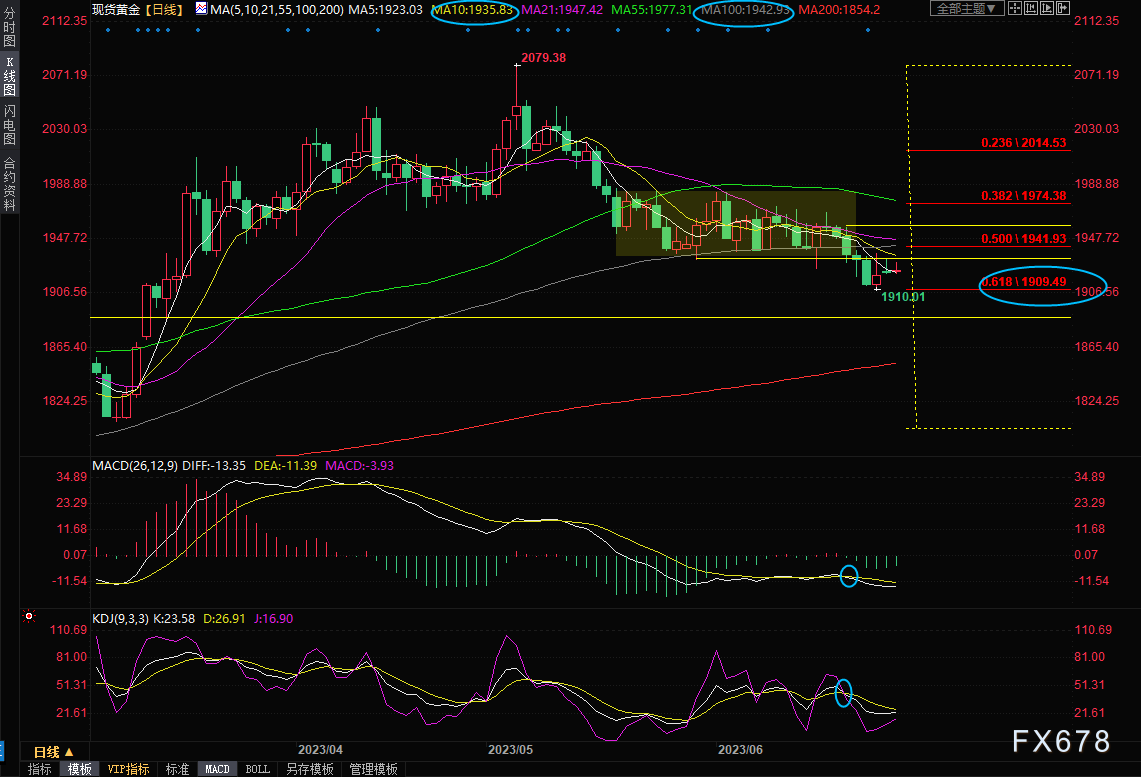Open the 合约资料 side tab
1141x777 pixels.
pyautogui.click(x=9, y=183)
